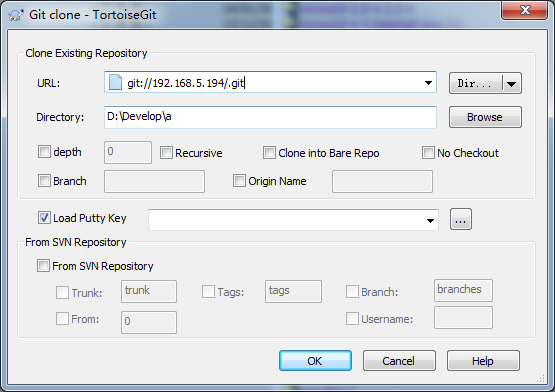Confirm clone with the OK button
This screenshot has width=555, height=392.
click(x=315, y=361)
